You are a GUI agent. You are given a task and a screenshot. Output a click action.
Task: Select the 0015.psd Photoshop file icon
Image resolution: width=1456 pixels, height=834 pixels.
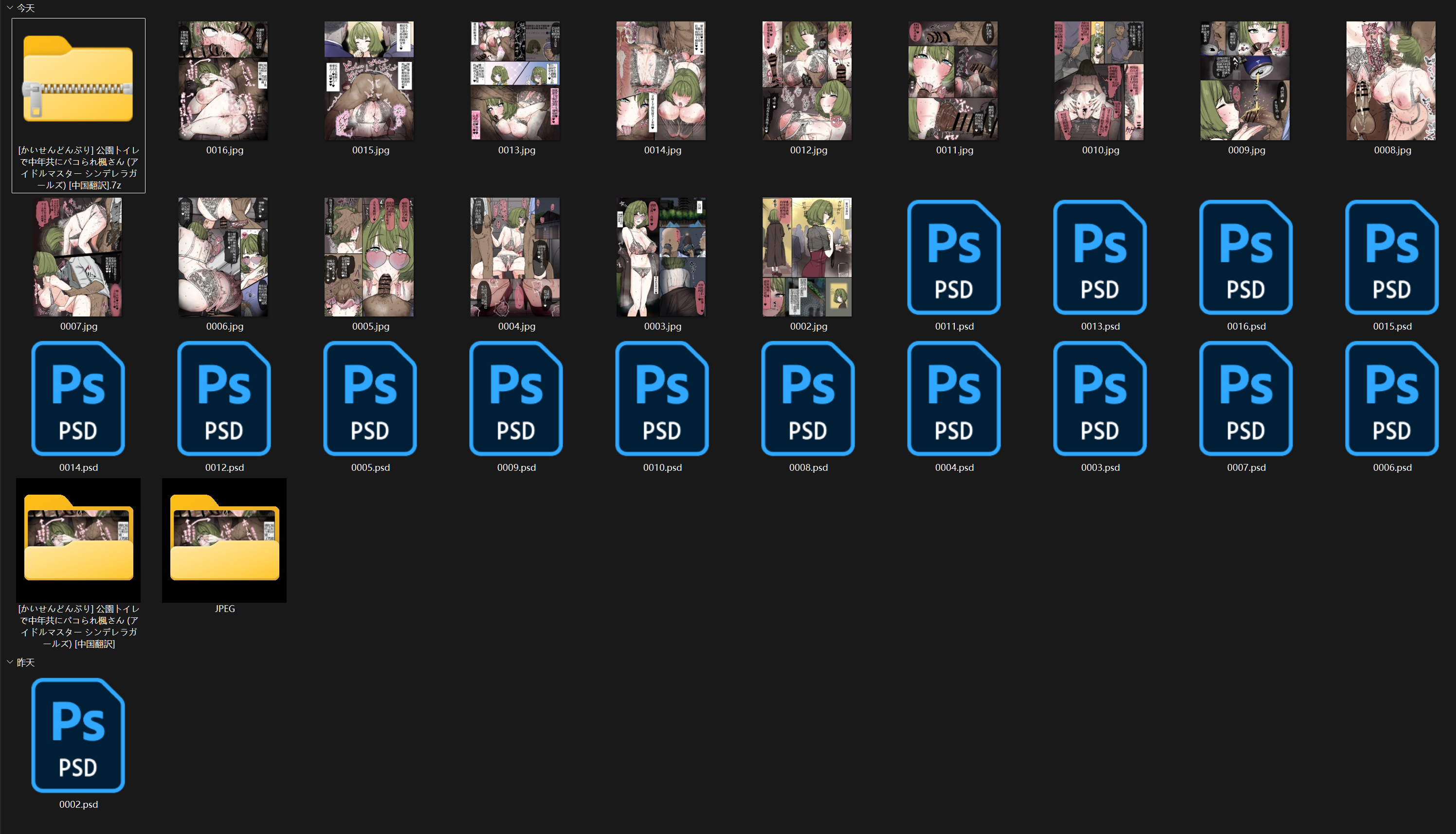pos(1392,257)
